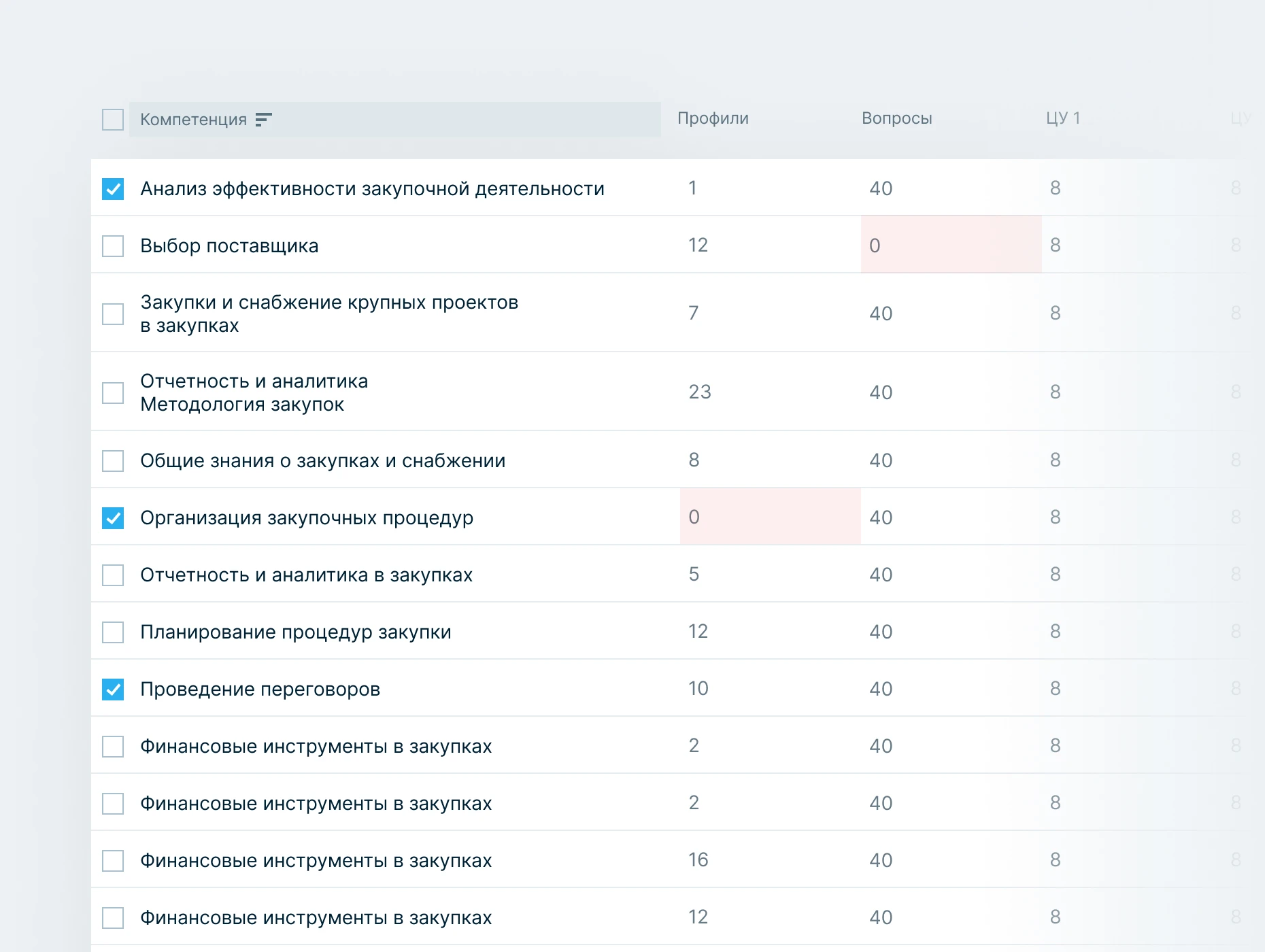This screenshot has height=952, width=1265.
Task: Select the Выбор поставщика competency name
Action: (229, 246)
